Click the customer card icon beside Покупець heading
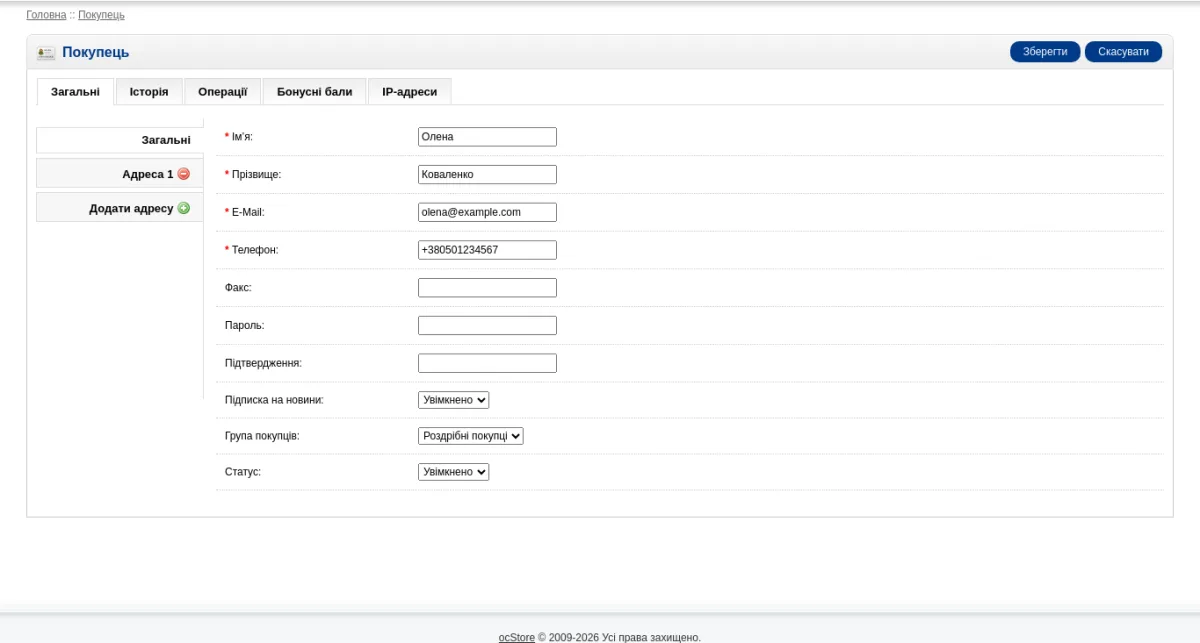This screenshot has width=1200, height=643. click(46, 53)
